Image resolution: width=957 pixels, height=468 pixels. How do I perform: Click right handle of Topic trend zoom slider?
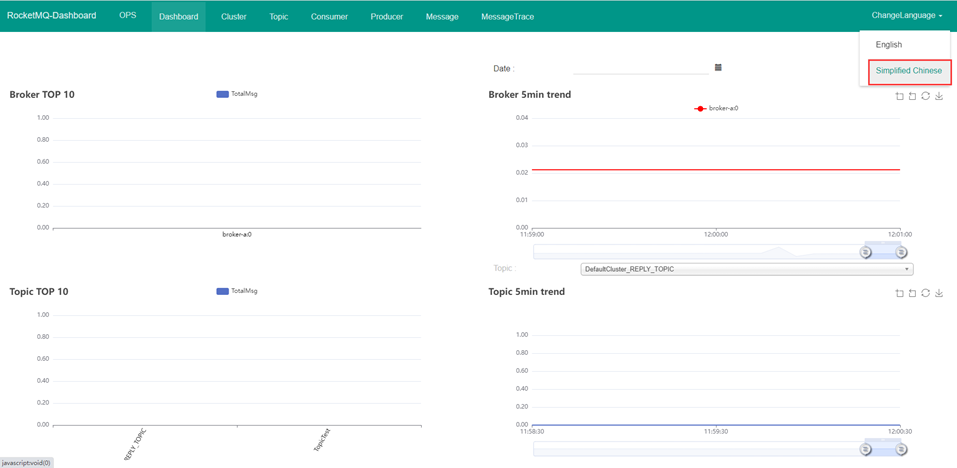click(901, 450)
